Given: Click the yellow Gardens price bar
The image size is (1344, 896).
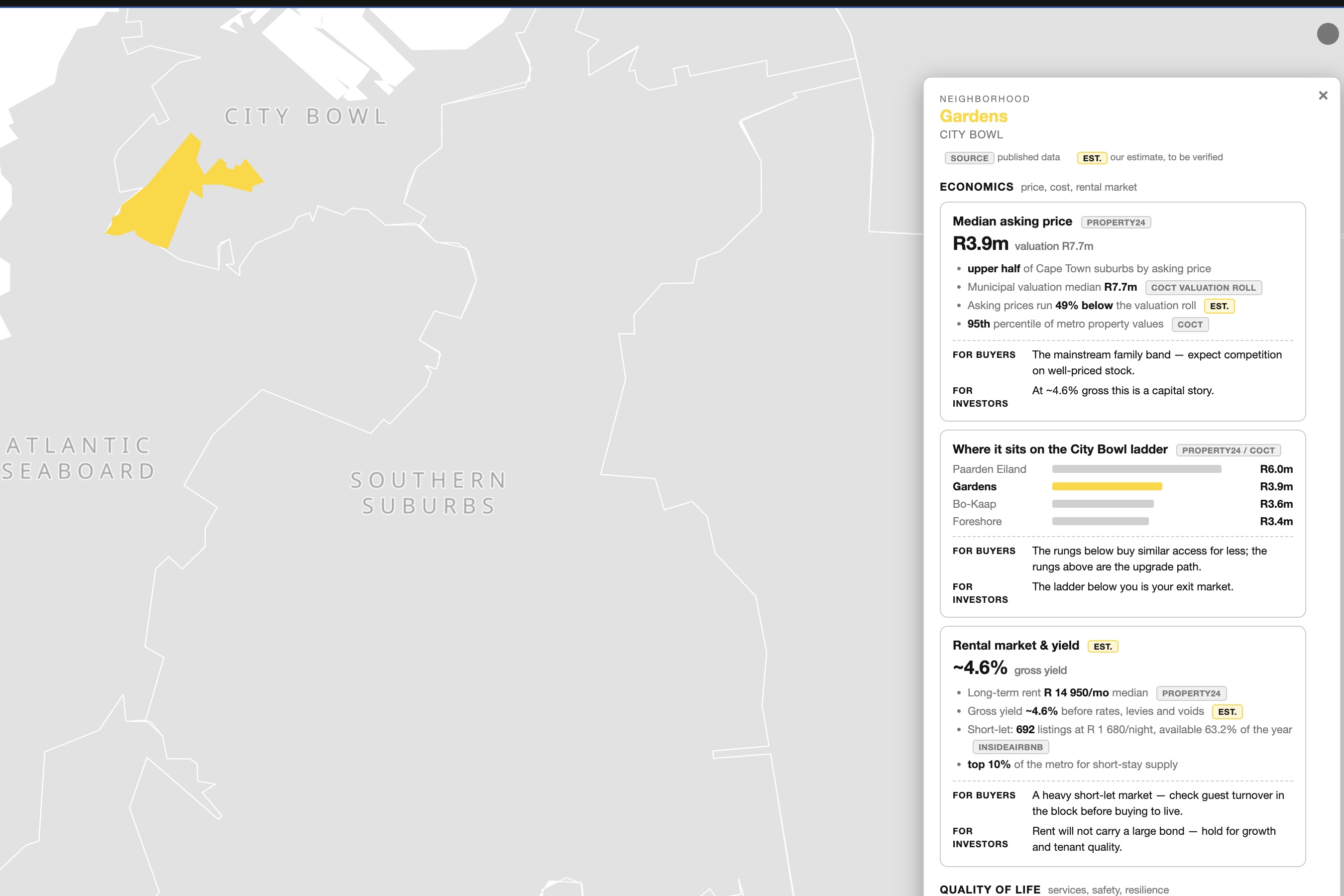Looking at the screenshot, I should pos(1107,486).
